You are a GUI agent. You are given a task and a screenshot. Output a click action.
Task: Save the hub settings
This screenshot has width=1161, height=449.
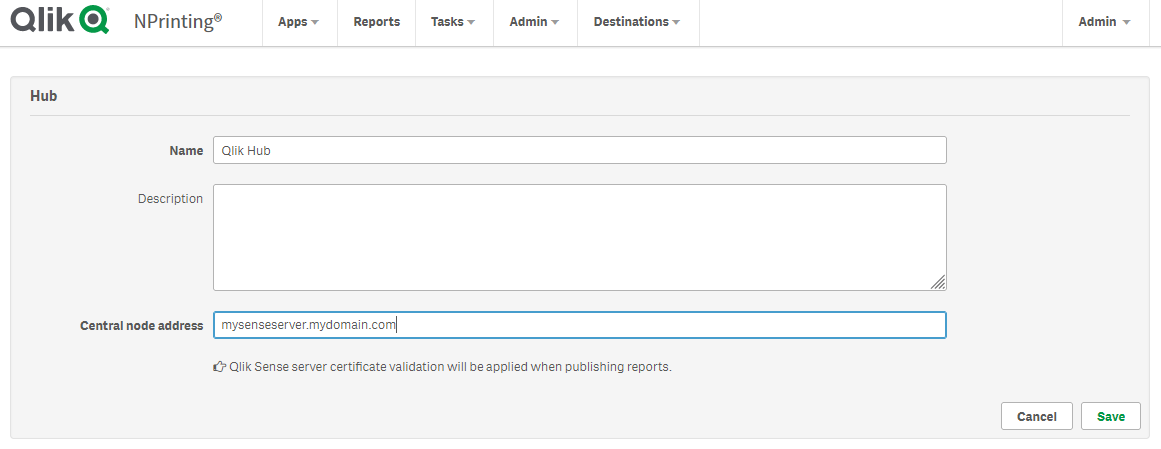1110,416
